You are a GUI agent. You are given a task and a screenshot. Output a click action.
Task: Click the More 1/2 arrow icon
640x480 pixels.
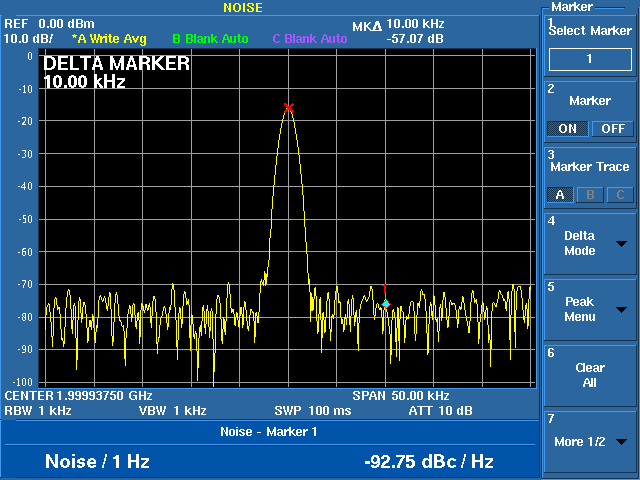[621, 442]
